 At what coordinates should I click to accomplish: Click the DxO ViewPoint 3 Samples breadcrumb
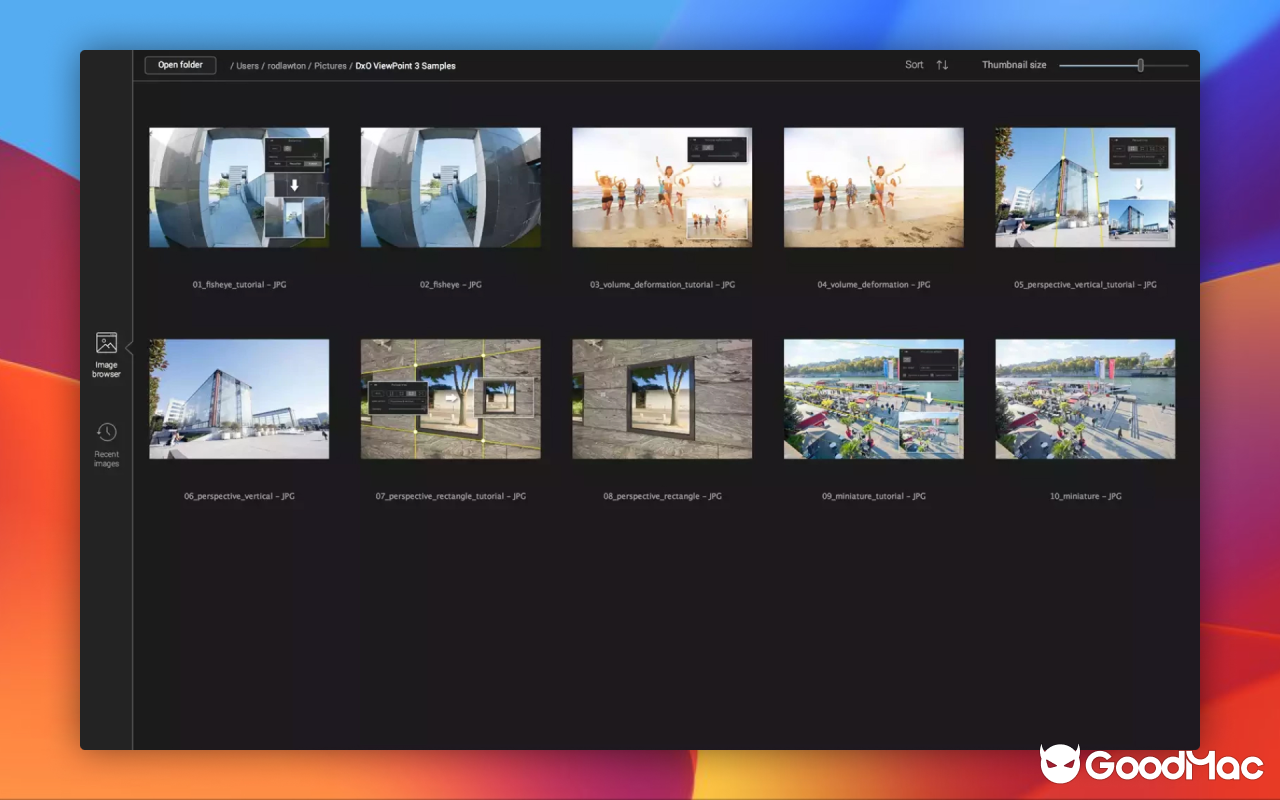pos(403,65)
